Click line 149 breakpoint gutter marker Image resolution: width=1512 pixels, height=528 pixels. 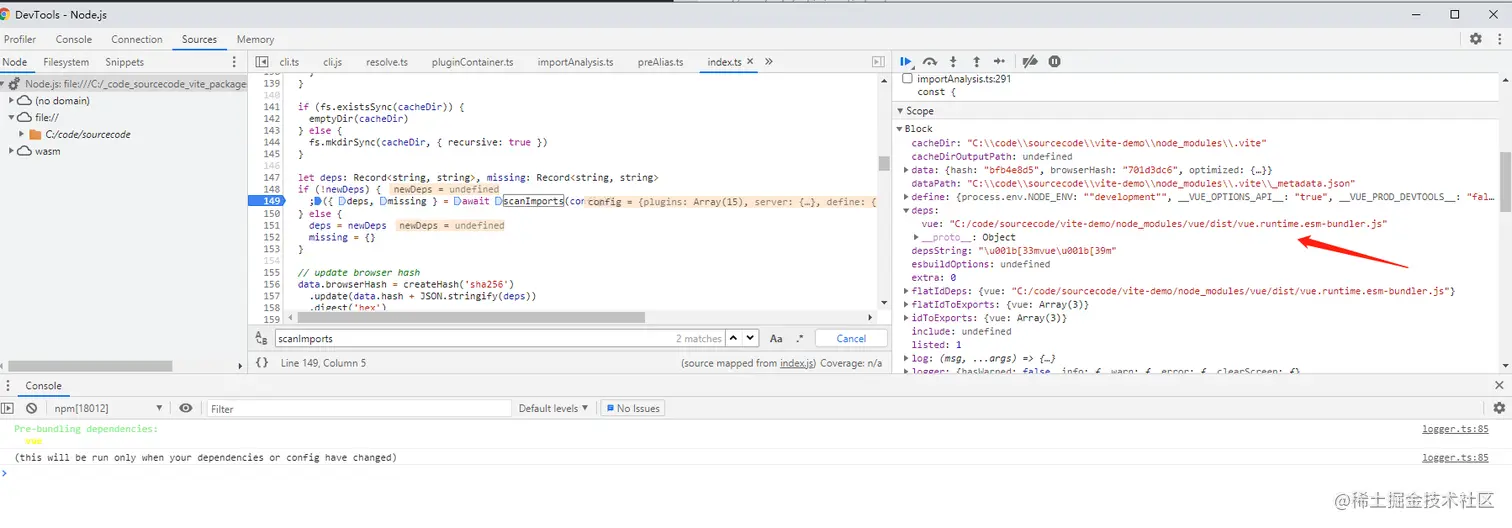pos(269,201)
